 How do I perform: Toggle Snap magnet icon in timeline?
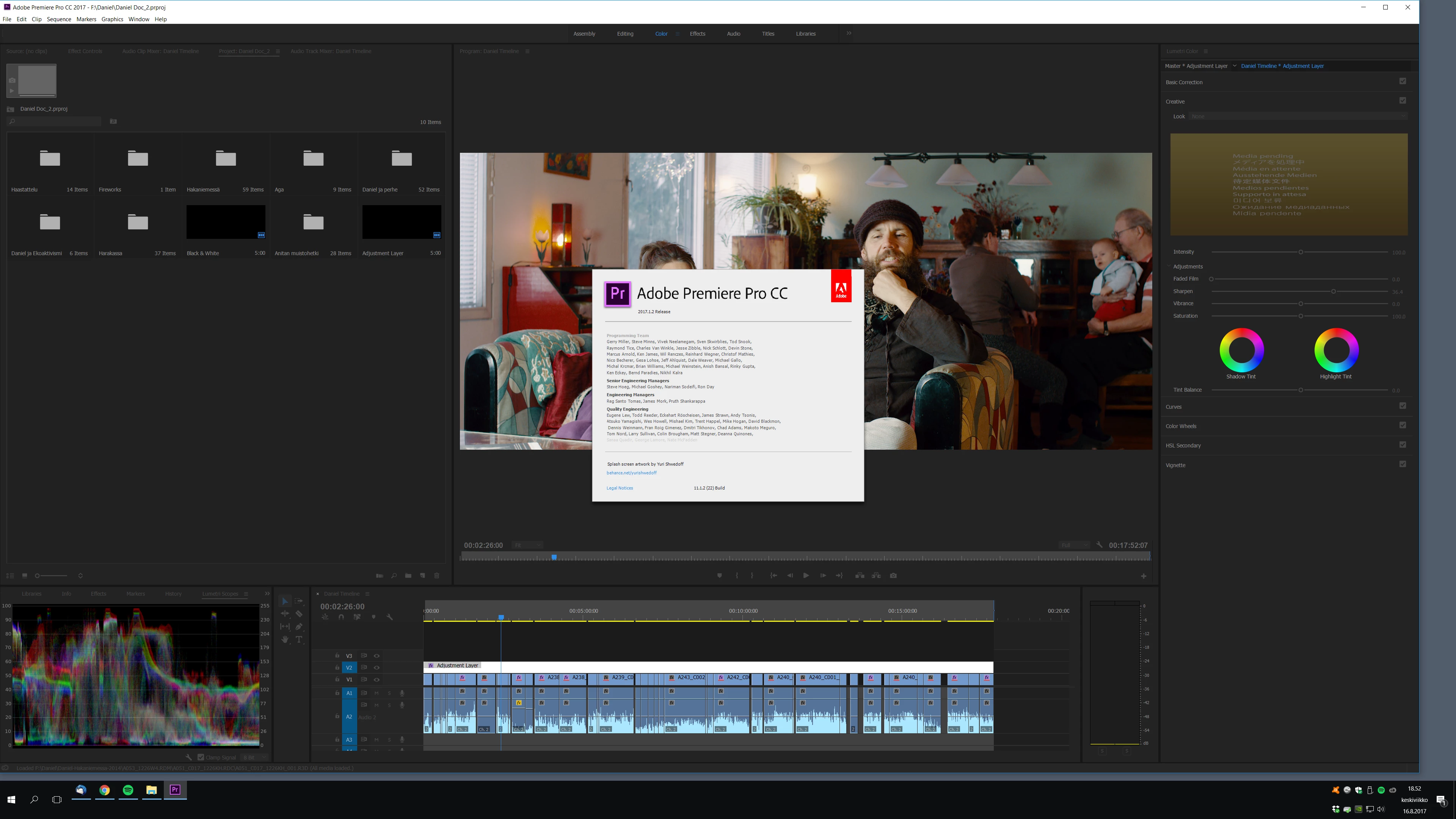tap(341, 617)
